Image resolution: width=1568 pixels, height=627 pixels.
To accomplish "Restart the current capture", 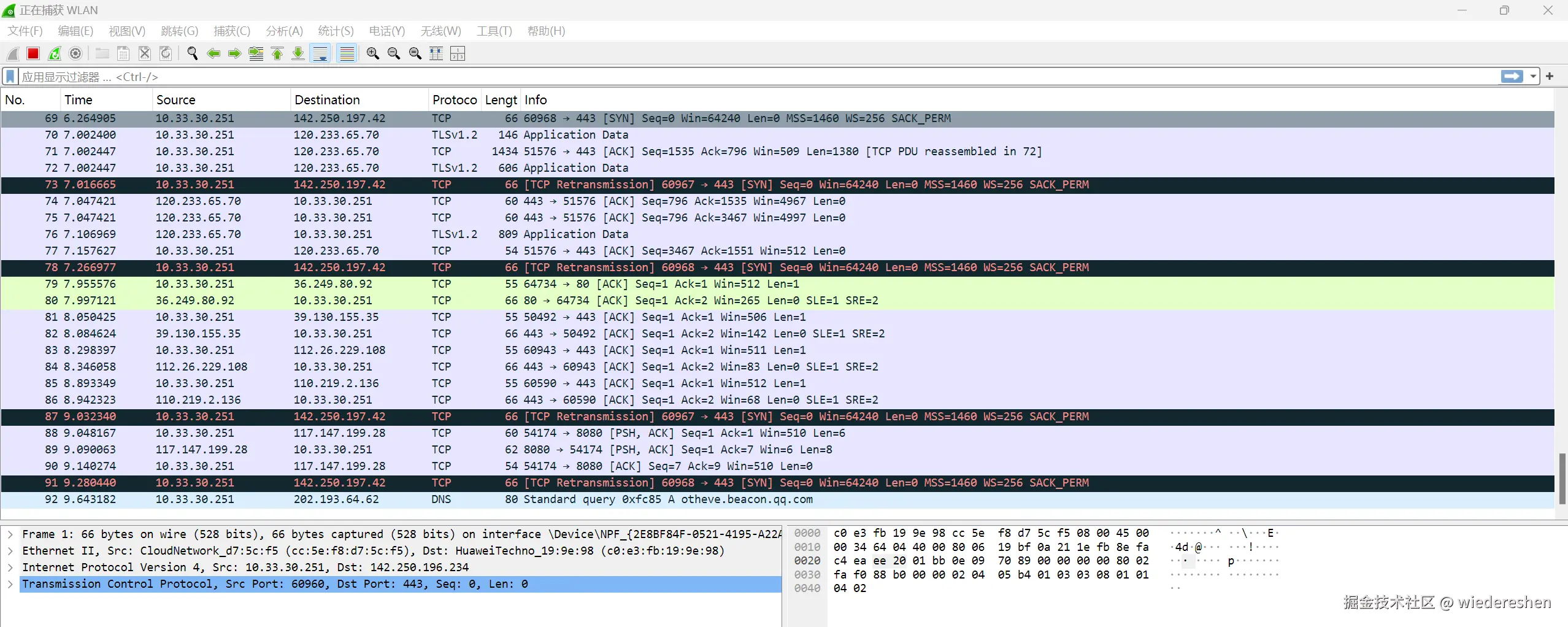I will tap(55, 54).
